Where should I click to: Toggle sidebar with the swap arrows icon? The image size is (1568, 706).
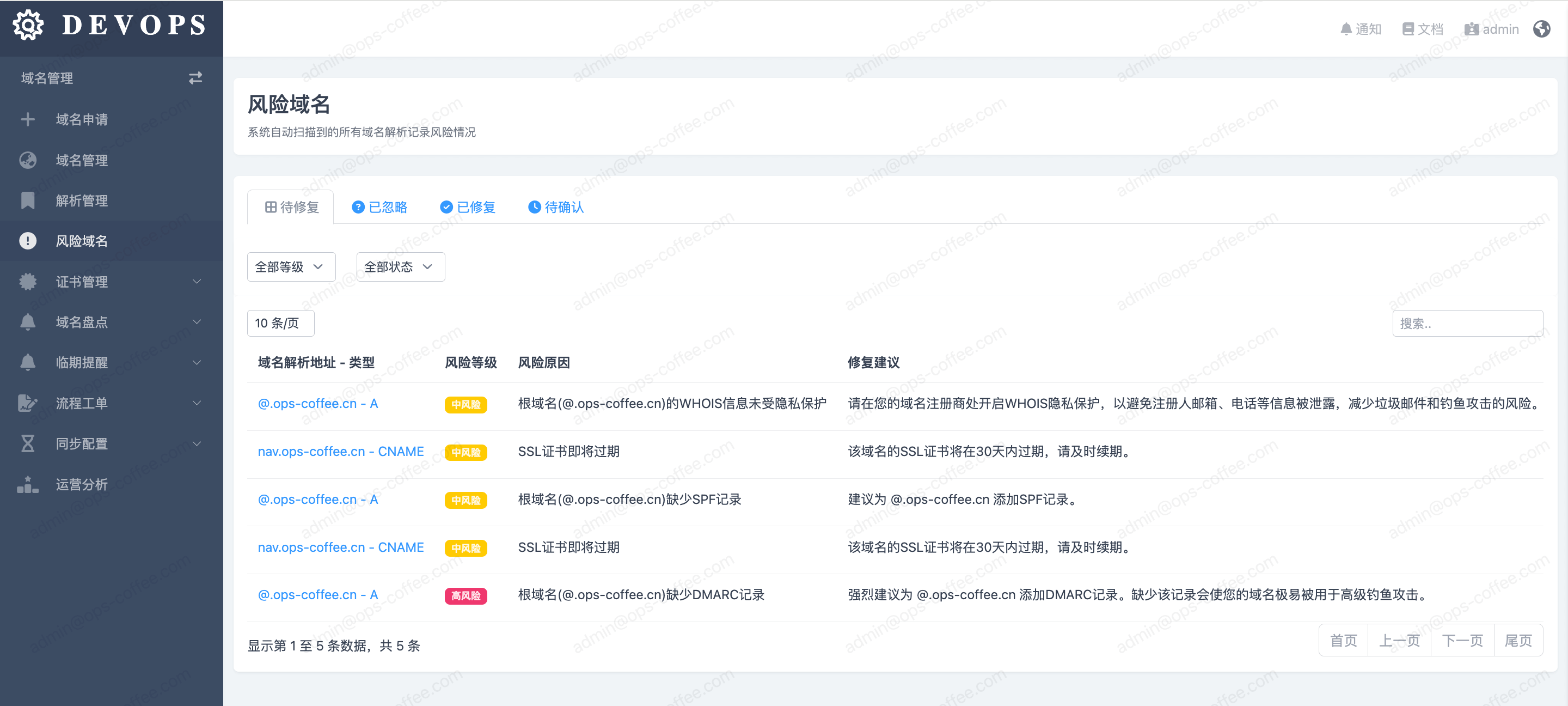(195, 78)
